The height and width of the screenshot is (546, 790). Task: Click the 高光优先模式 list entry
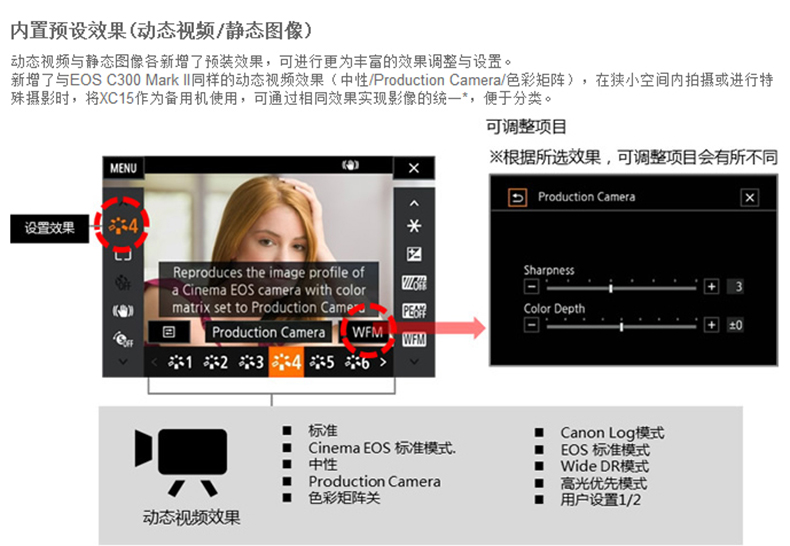(x=604, y=484)
